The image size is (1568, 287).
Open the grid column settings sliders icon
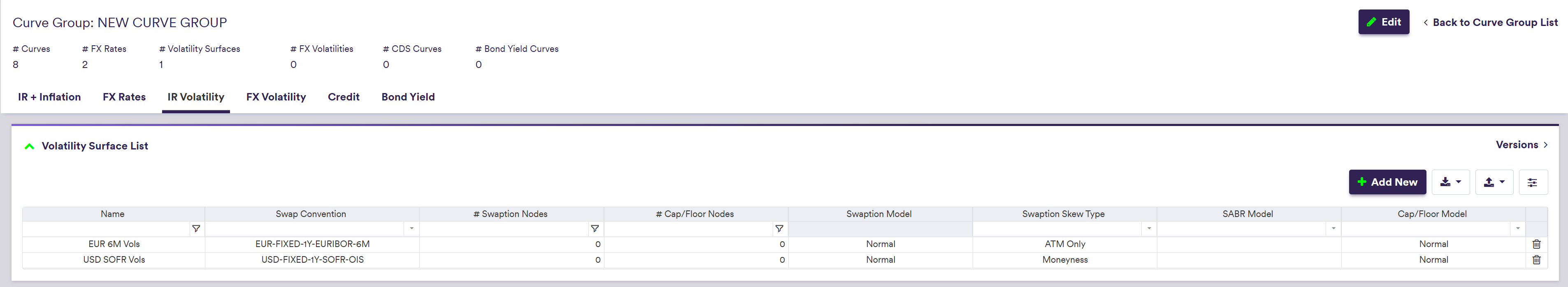tap(1533, 182)
